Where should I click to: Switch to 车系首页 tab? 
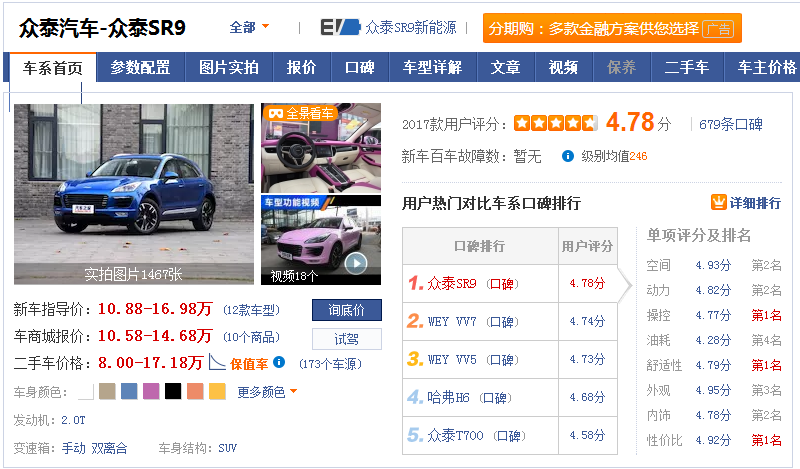click(x=53, y=67)
